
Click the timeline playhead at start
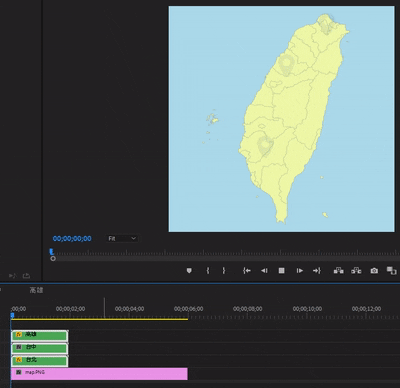click(x=12, y=315)
